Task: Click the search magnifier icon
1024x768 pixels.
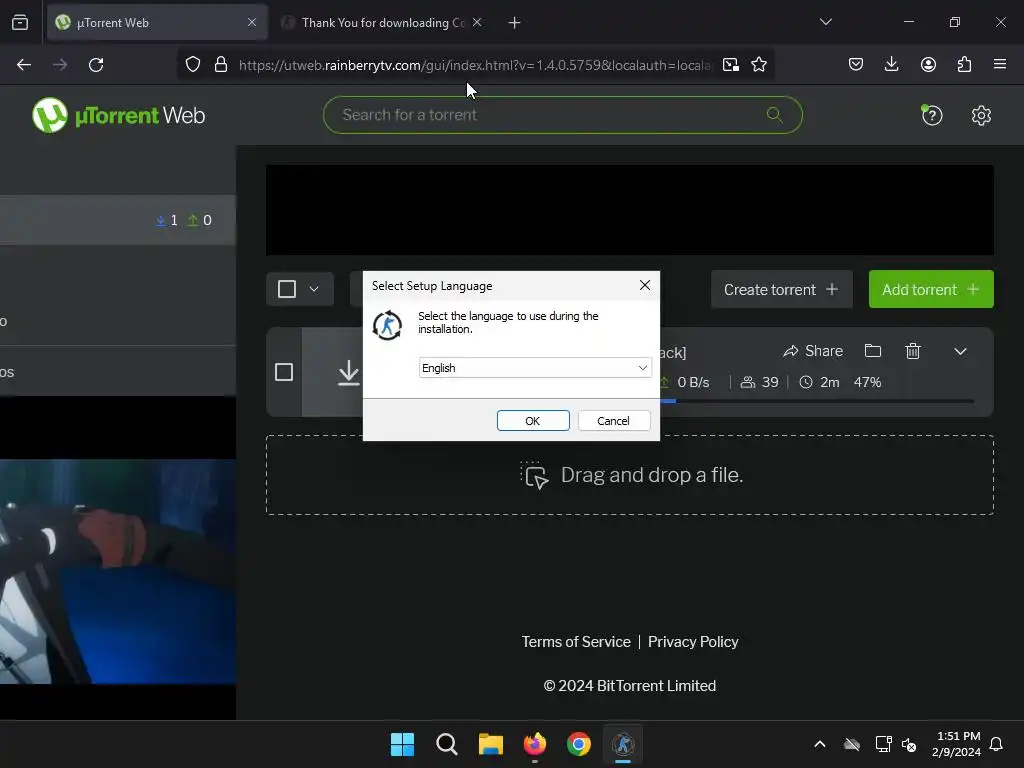Action: [775, 115]
